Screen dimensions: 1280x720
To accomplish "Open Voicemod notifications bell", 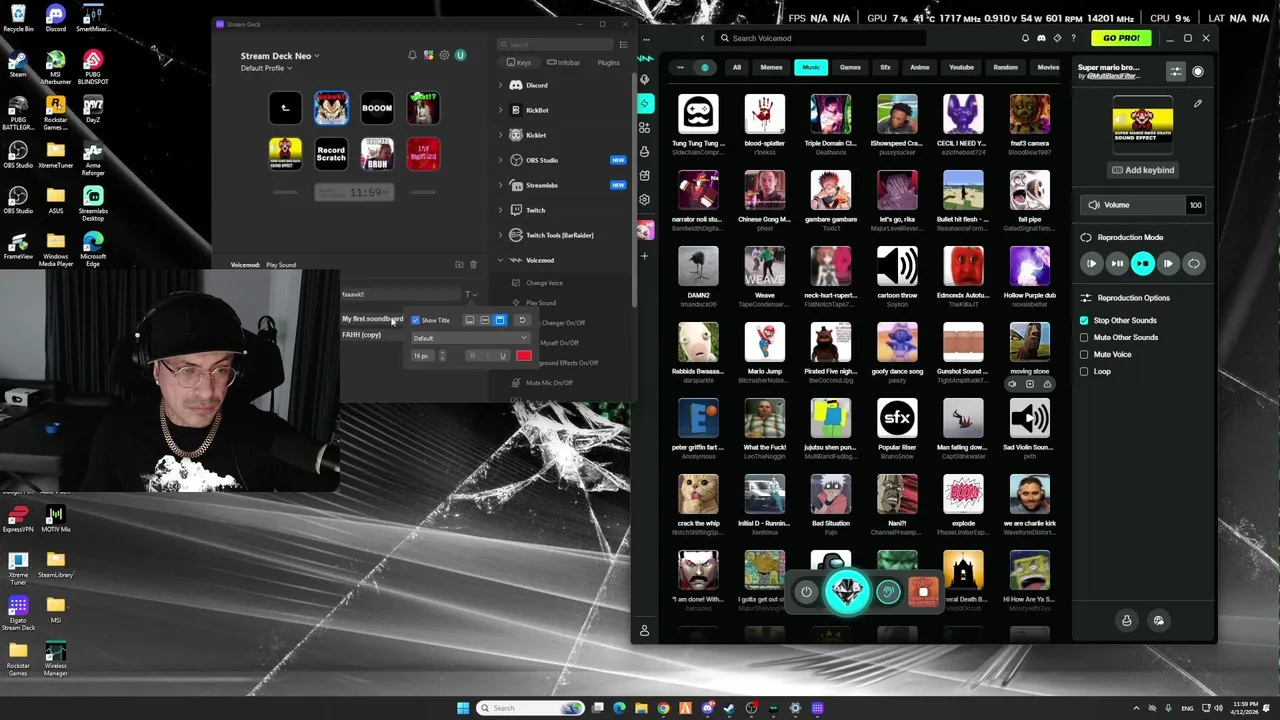I will tap(1025, 38).
